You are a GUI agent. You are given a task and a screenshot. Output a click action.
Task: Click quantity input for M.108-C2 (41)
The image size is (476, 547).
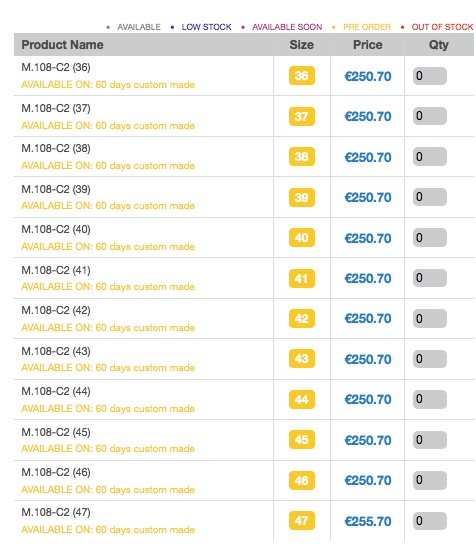tap(430, 278)
